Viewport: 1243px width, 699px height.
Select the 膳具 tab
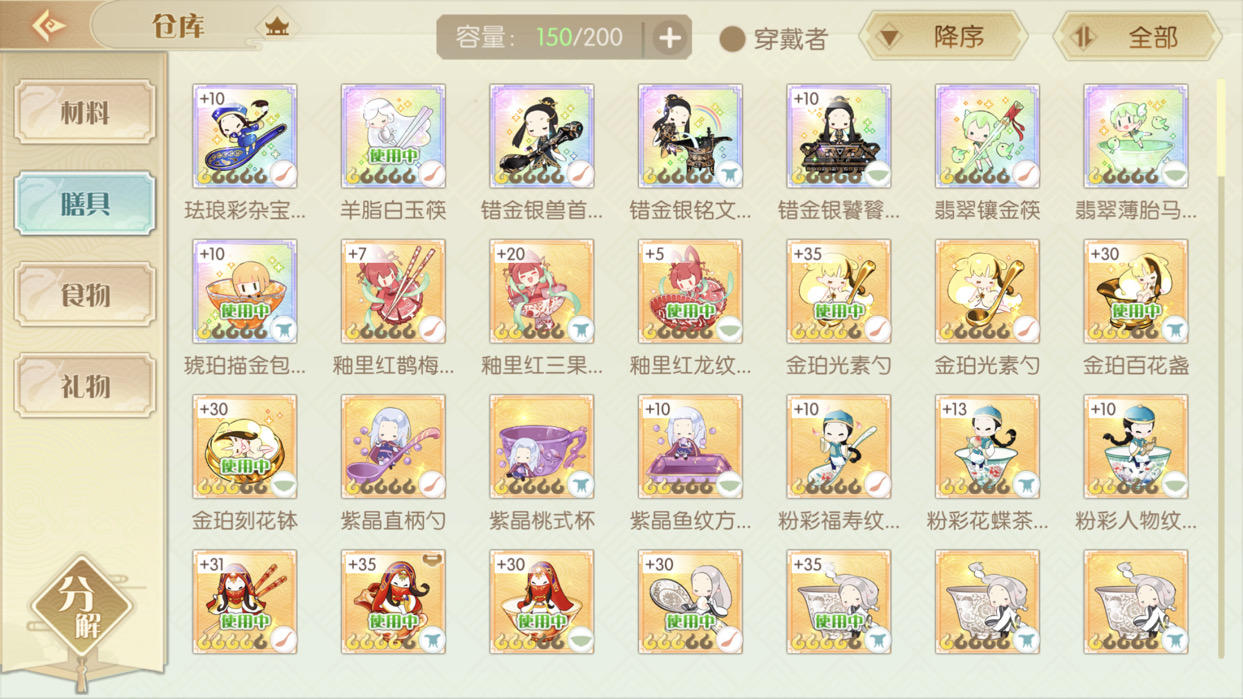click(x=85, y=204)
